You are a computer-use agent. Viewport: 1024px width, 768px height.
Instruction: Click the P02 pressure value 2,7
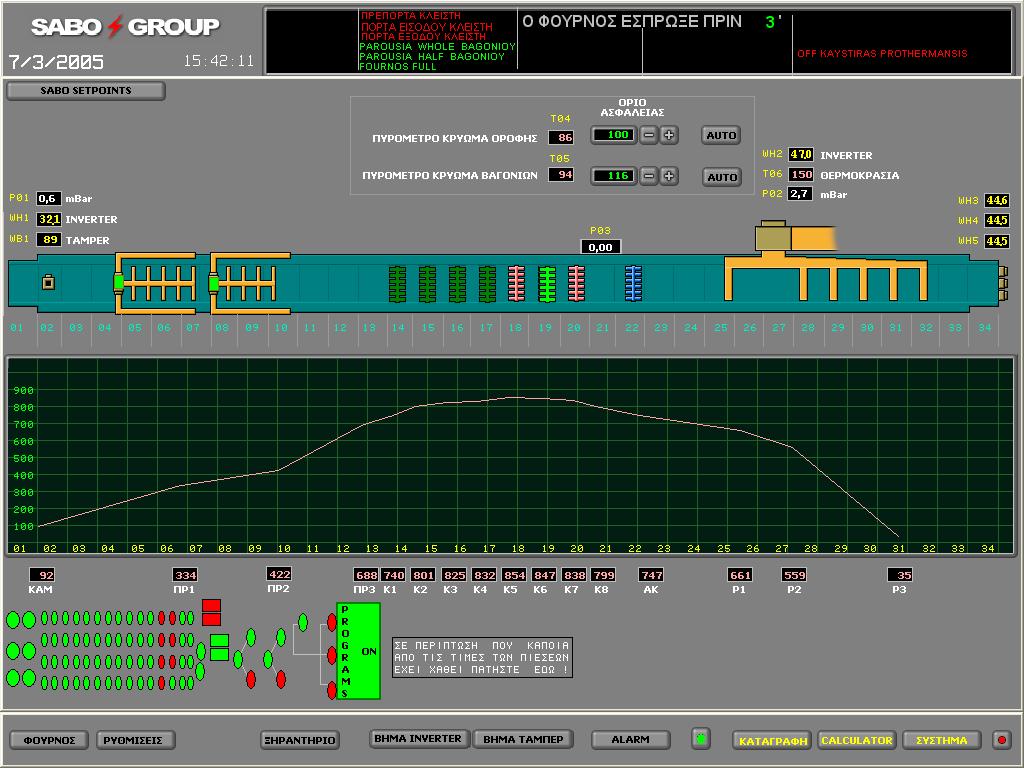[801, 194]
